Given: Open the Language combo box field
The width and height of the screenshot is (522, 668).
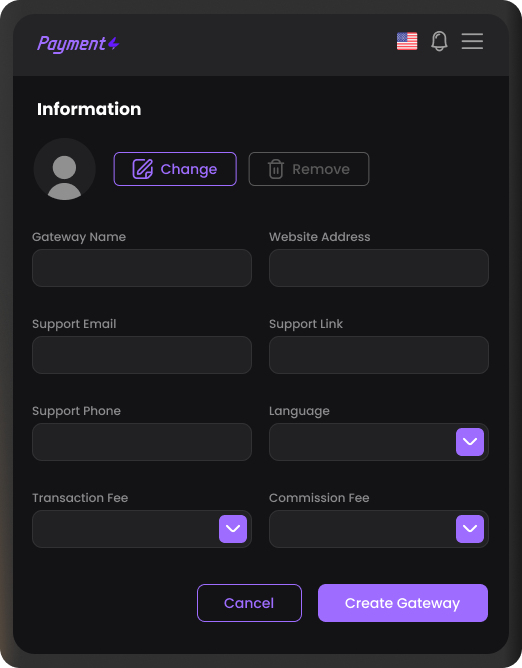Looking at the screenshot, I should tap(379, 442).
